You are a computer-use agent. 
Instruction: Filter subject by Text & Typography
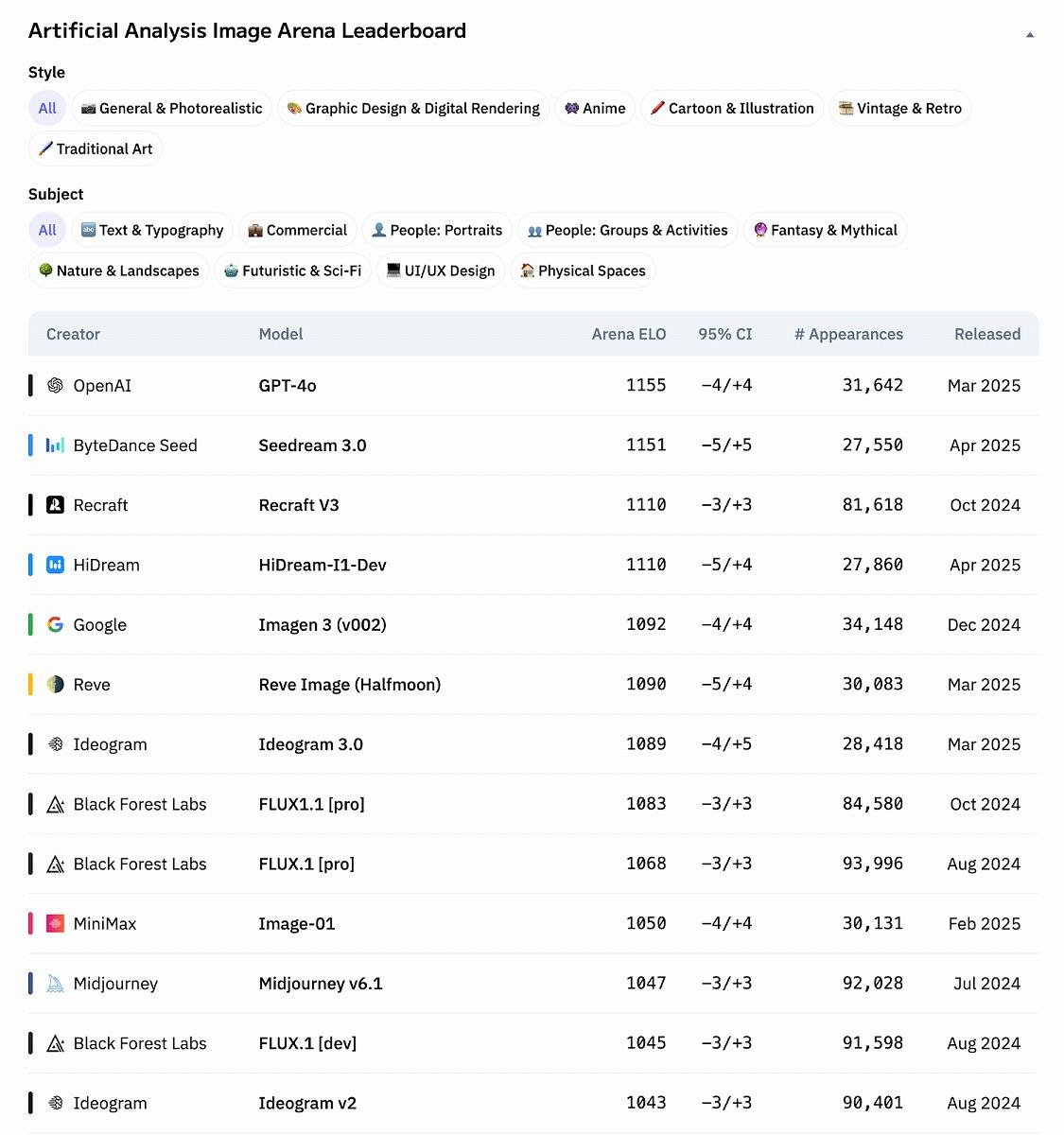coord(152,230)
